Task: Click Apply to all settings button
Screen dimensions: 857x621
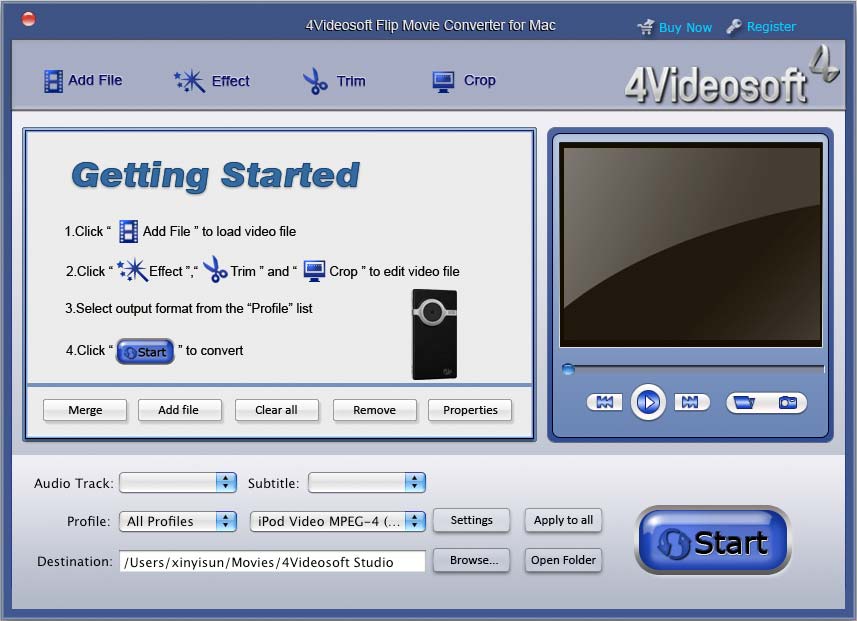Action: pyautogui.click(x=563, y=520)
